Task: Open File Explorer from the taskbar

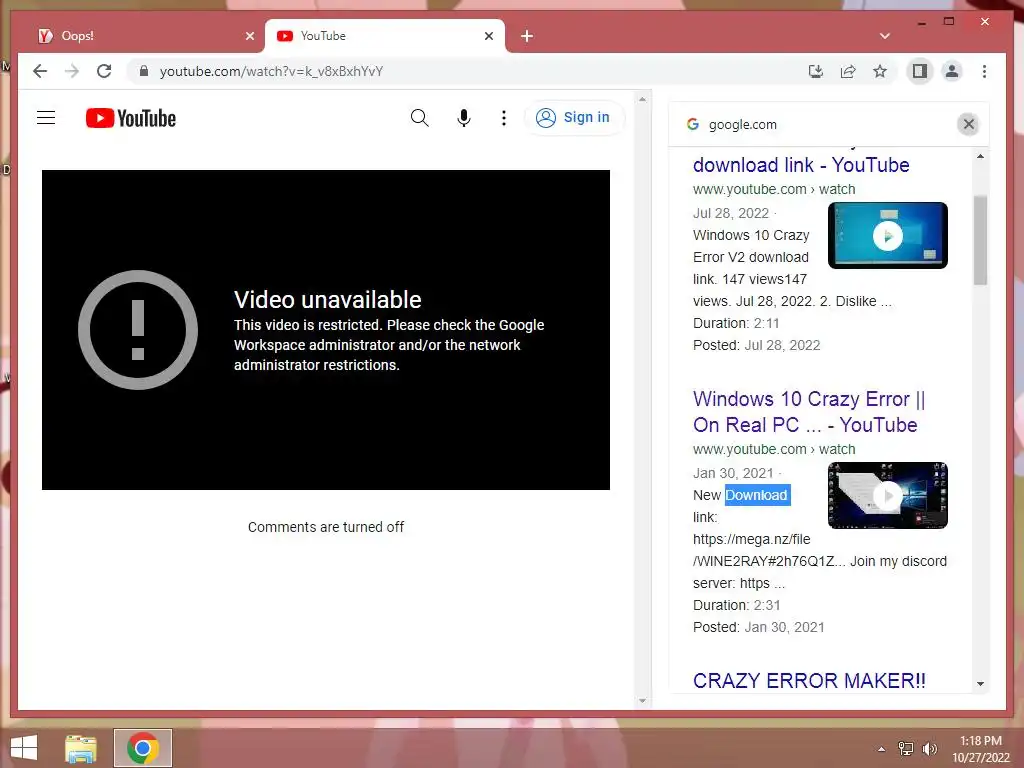Action: point(81,748)
